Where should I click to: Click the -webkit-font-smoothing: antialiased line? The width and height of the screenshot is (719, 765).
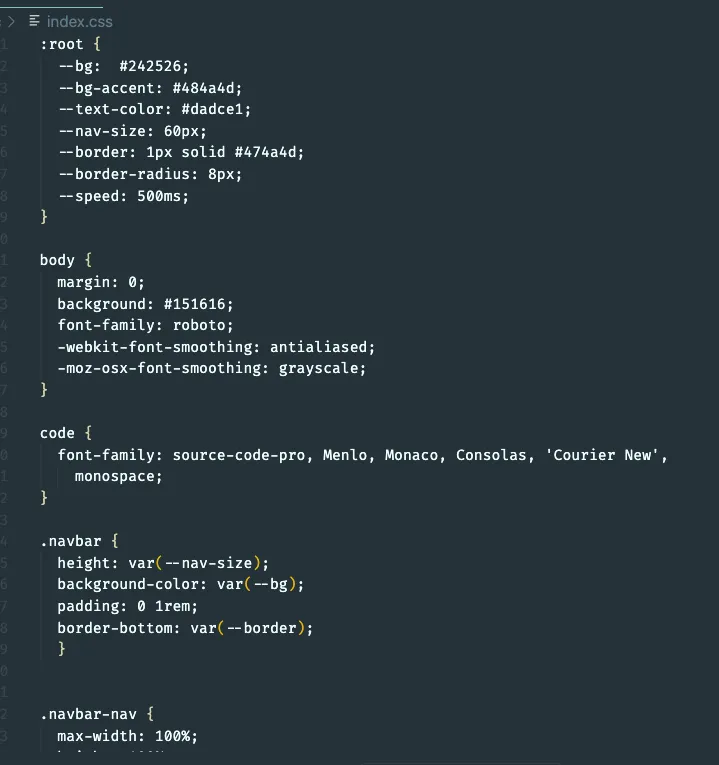216,347
